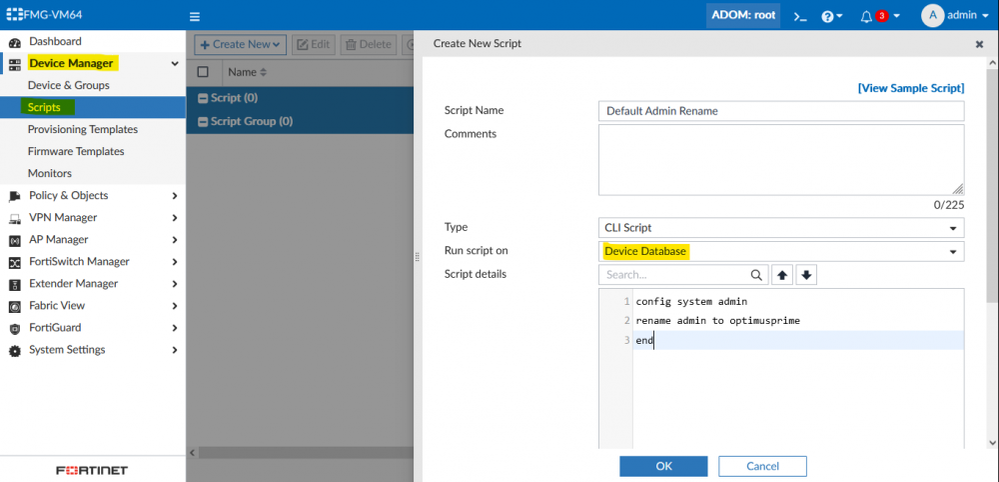Click the search magnifier in Script details

point(756,275)
